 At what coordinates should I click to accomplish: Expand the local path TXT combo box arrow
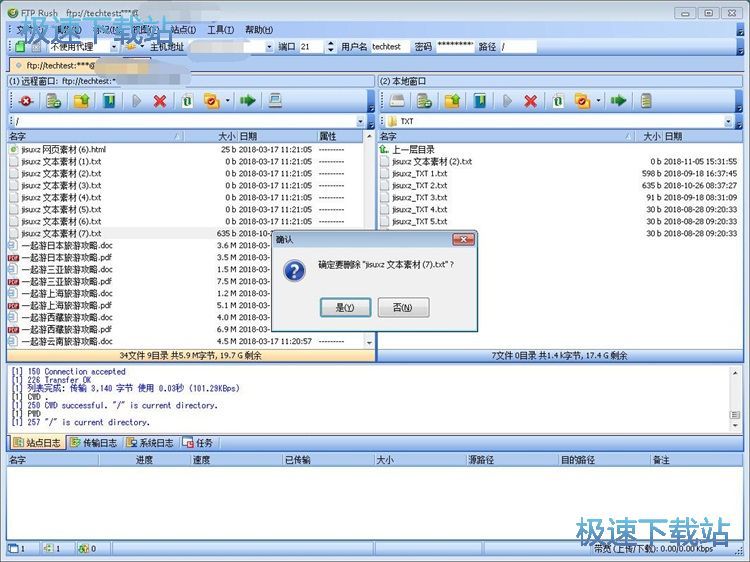728,121
